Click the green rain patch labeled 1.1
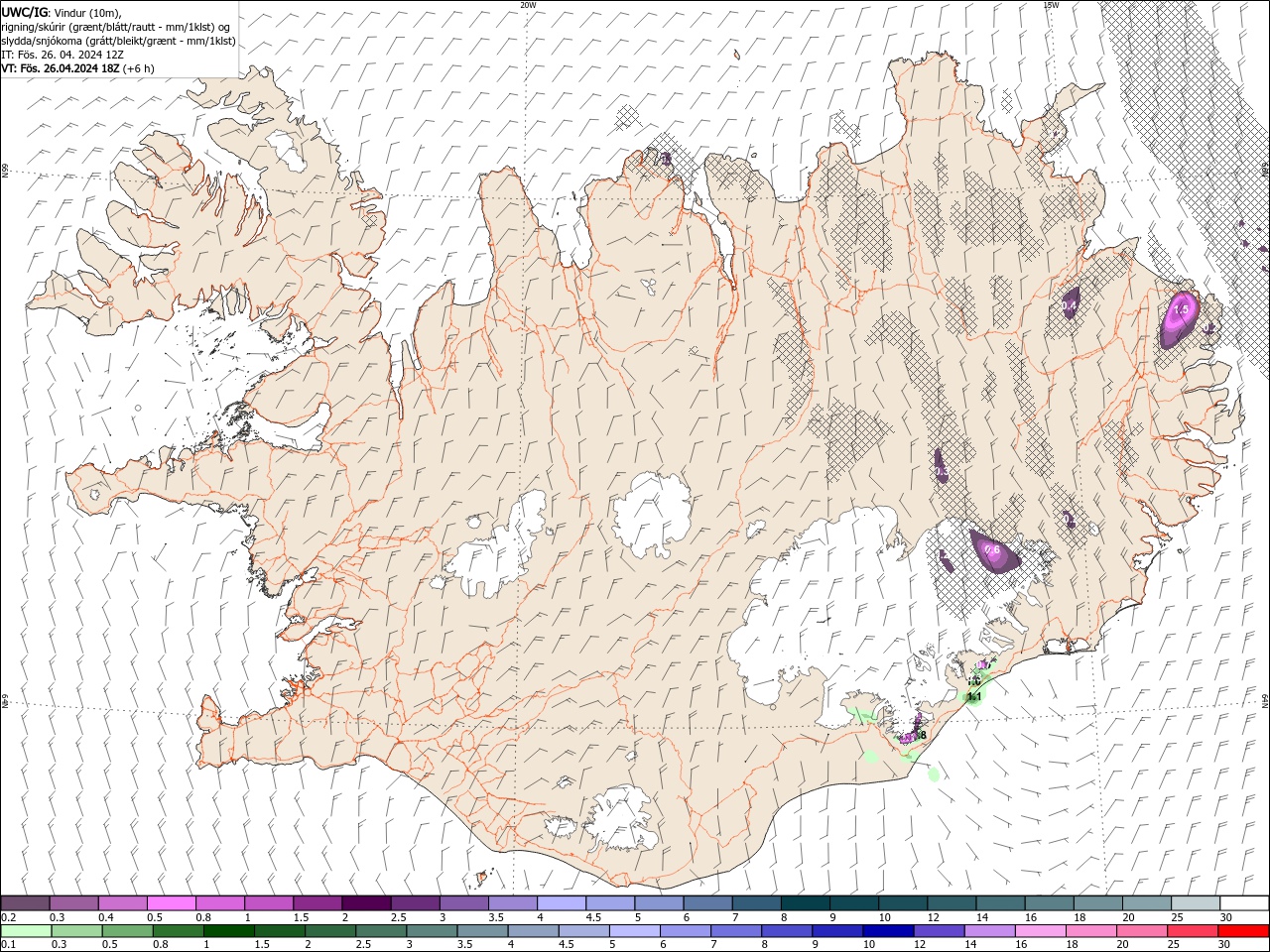This screenshot has width=1270, height=952. [974, 696]
